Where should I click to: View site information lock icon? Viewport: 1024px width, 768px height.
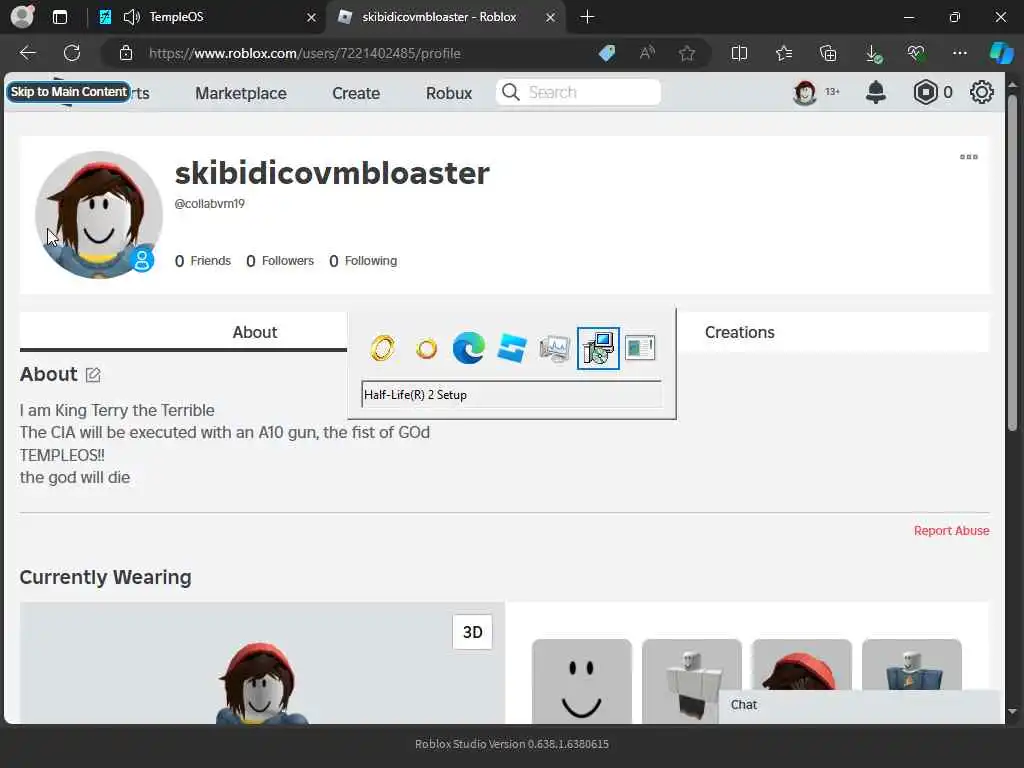click(x=126, y=53)
